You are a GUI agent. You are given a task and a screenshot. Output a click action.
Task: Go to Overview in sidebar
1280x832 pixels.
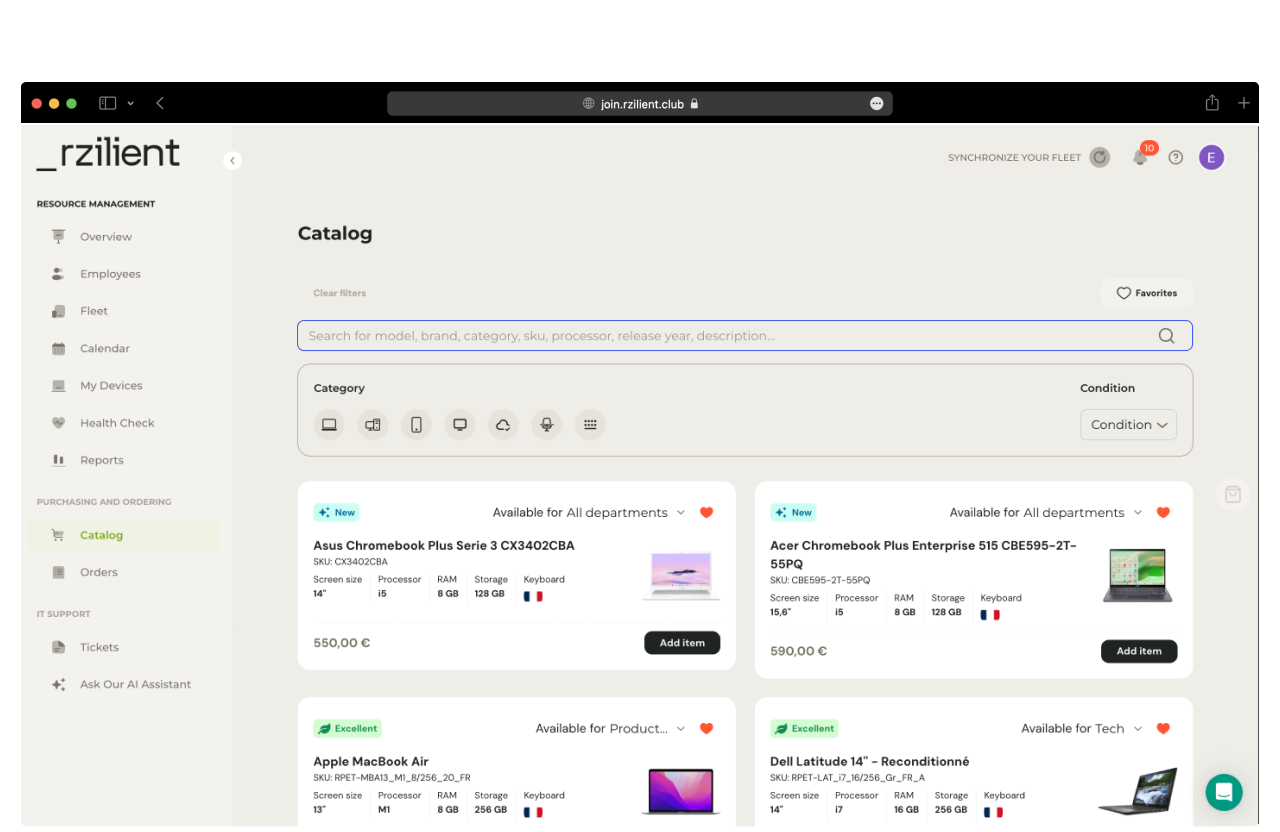click(106, 237)
